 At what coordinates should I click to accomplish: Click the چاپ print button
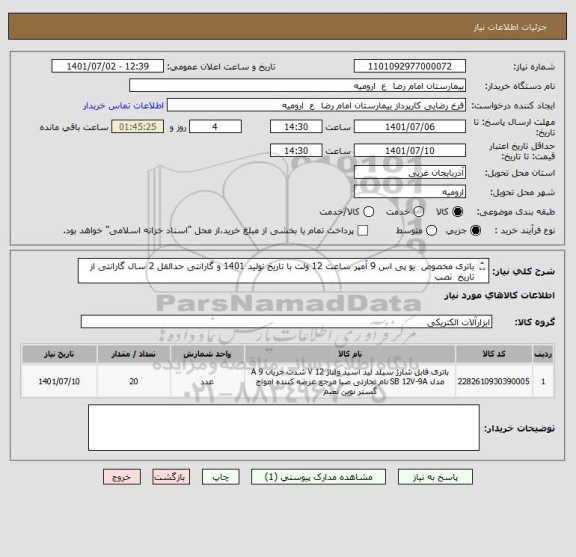[220, 477]
